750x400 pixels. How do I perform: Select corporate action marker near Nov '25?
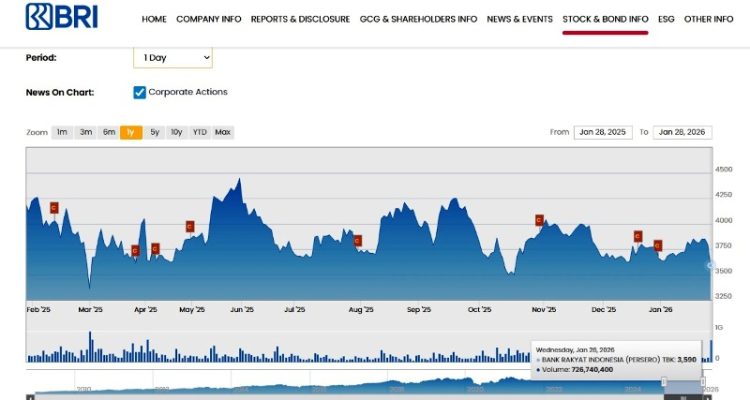tap(539, 219)
